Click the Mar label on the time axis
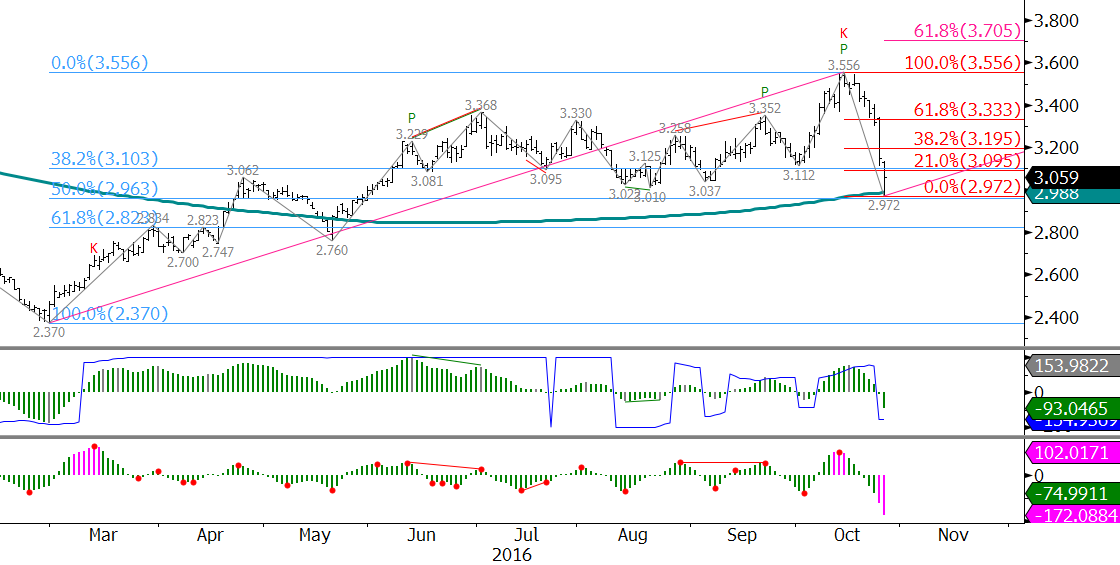Screen dimensions: 1120x565 (106, 534)
